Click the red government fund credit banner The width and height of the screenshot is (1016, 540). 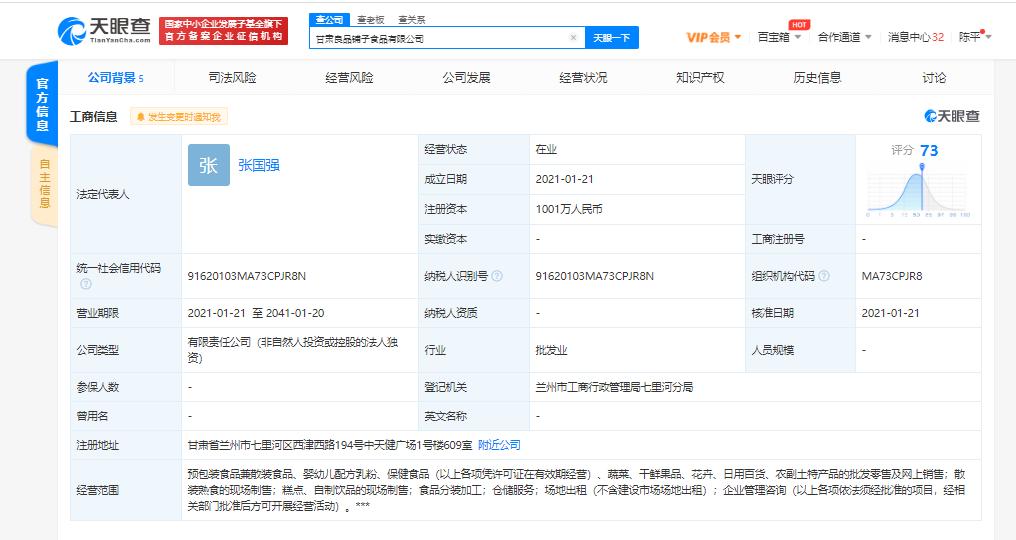(x=224, y=30)
